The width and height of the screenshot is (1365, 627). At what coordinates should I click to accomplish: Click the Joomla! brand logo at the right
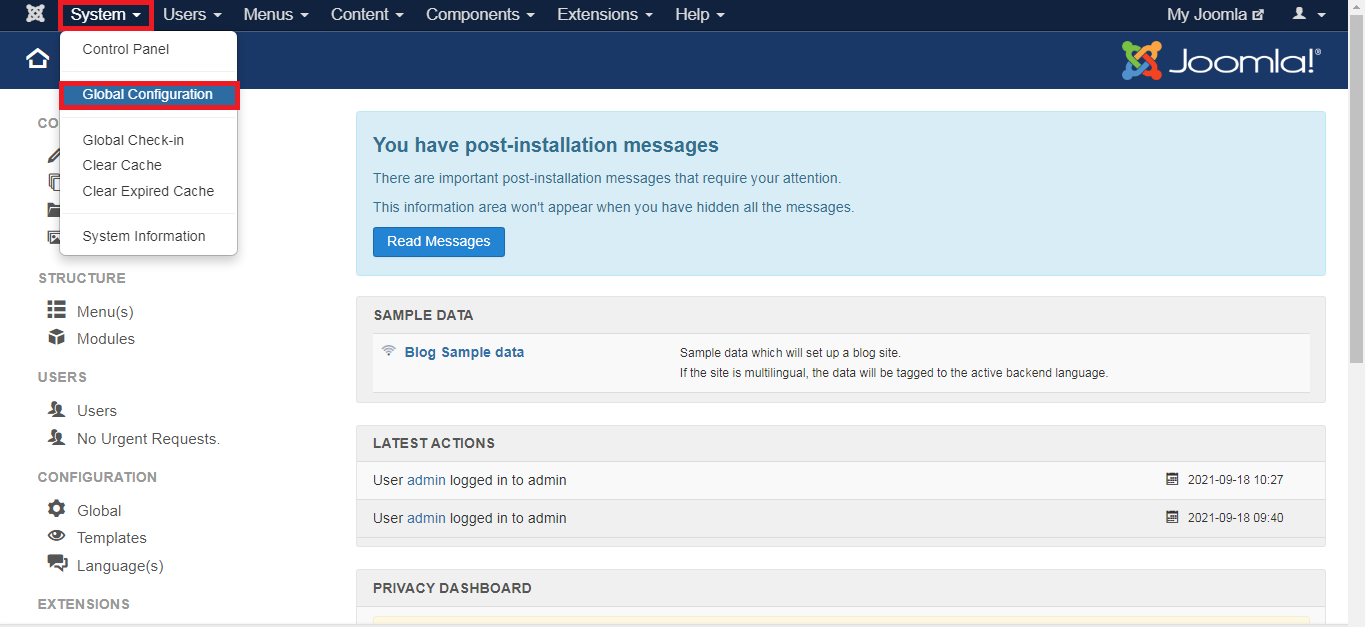[x=1221, y=60]
